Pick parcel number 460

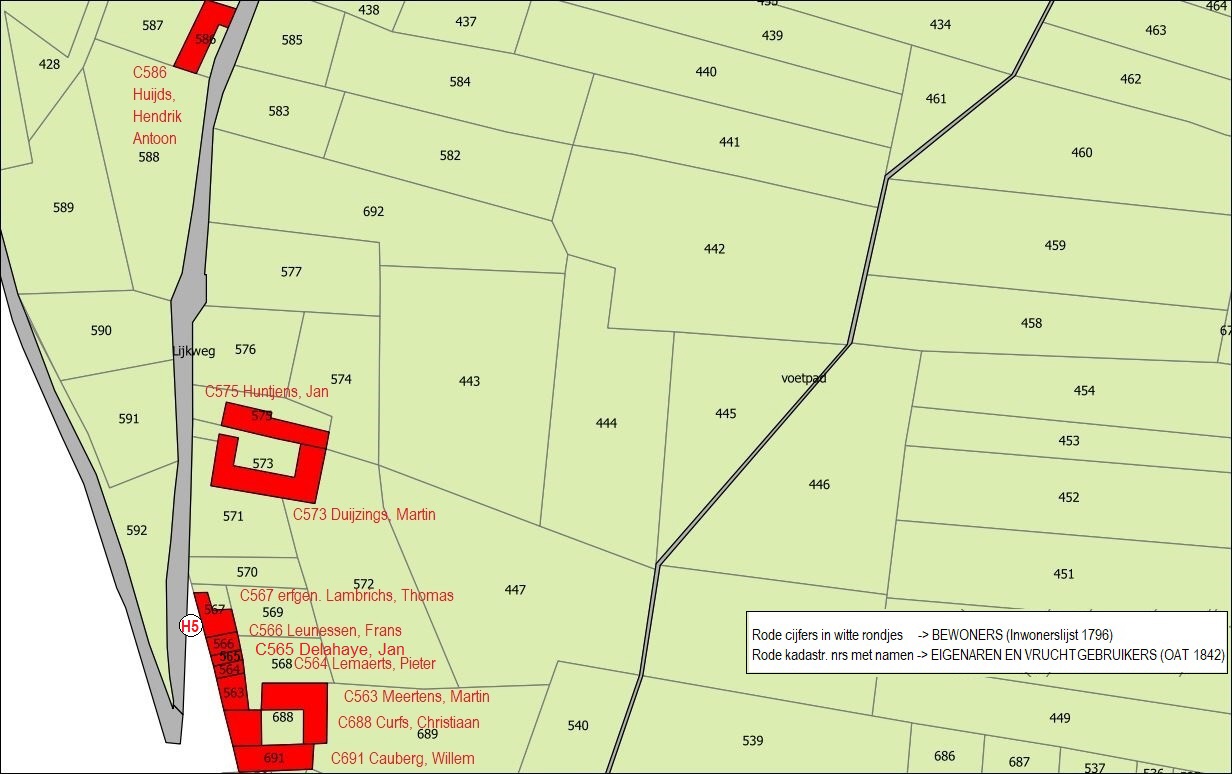pyautogui.click(x=1082, y=153)
